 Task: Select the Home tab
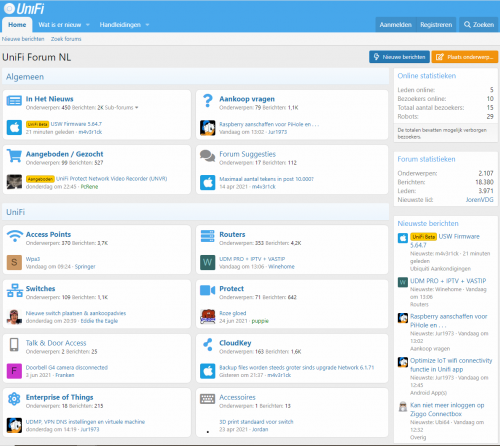pos(17,25)
